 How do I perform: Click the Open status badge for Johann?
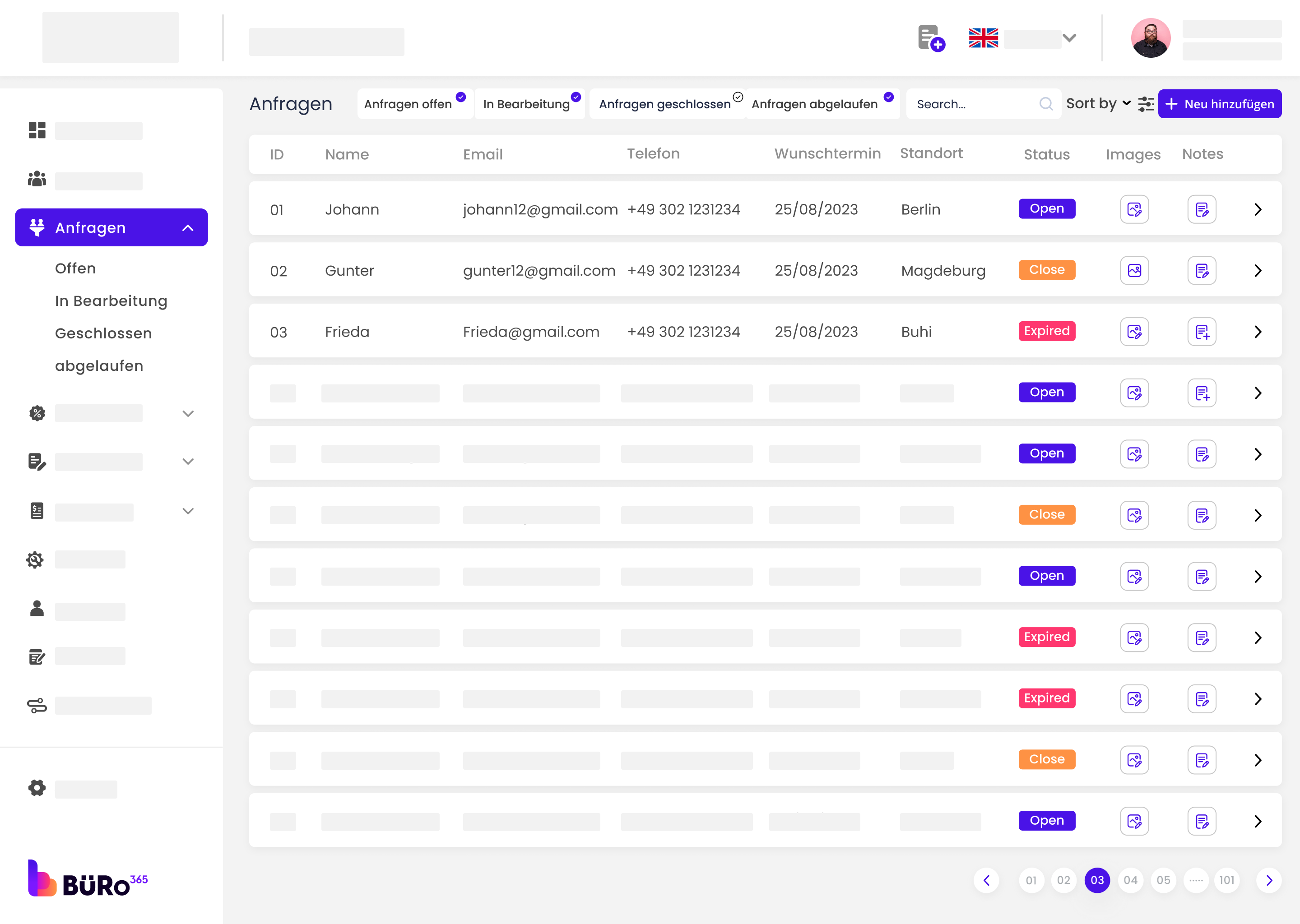[x=1047, y=208]
